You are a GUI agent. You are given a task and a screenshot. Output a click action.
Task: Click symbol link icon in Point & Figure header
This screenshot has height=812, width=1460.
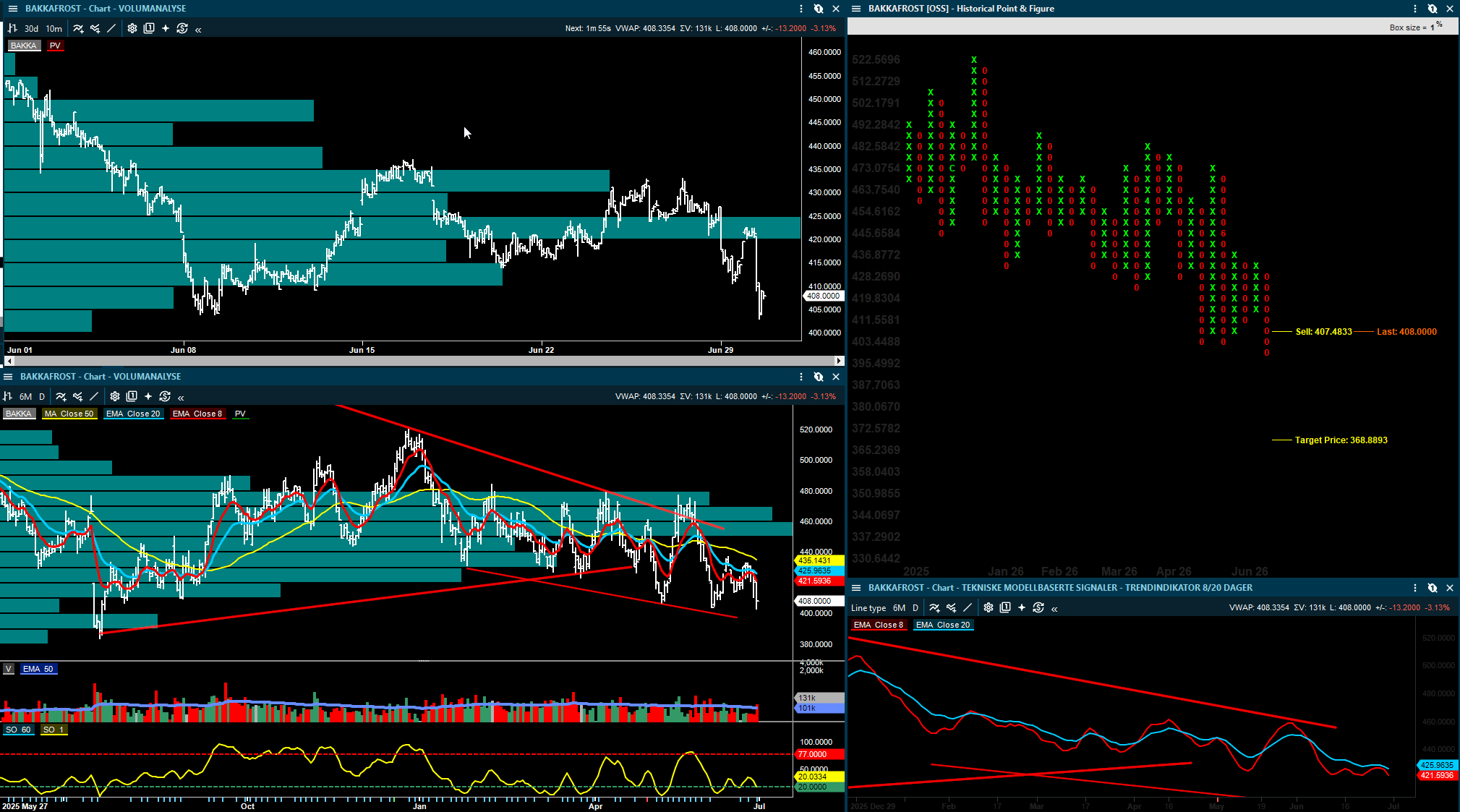tap(1433, 9)
